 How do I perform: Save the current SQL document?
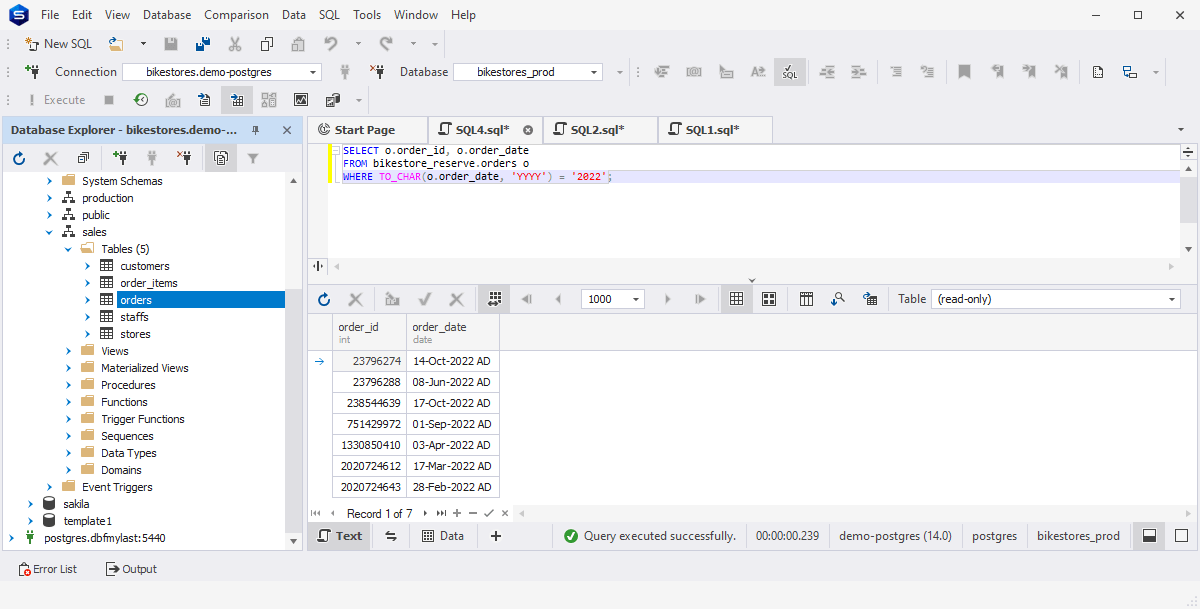[170, 43]
